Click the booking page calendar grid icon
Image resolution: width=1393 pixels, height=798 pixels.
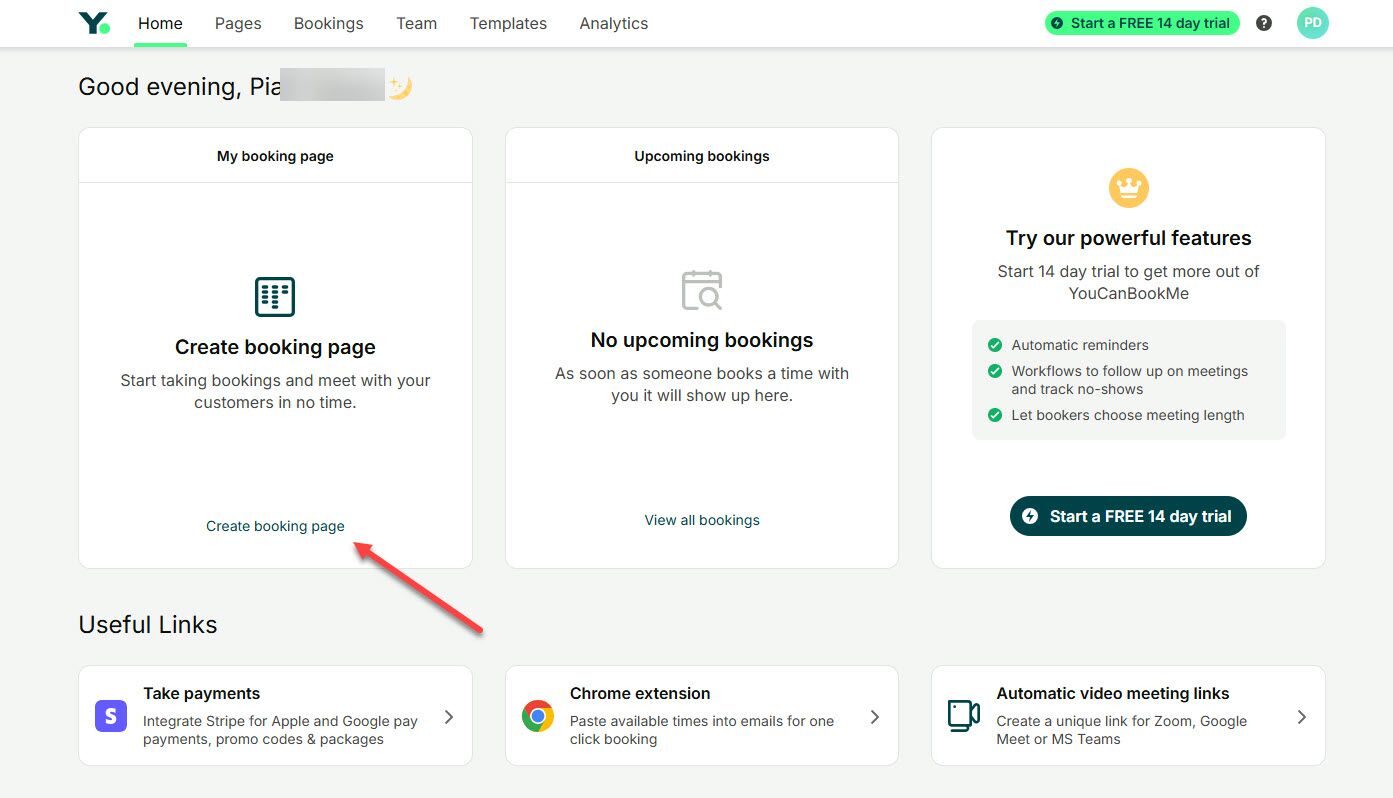click(275, 297)
